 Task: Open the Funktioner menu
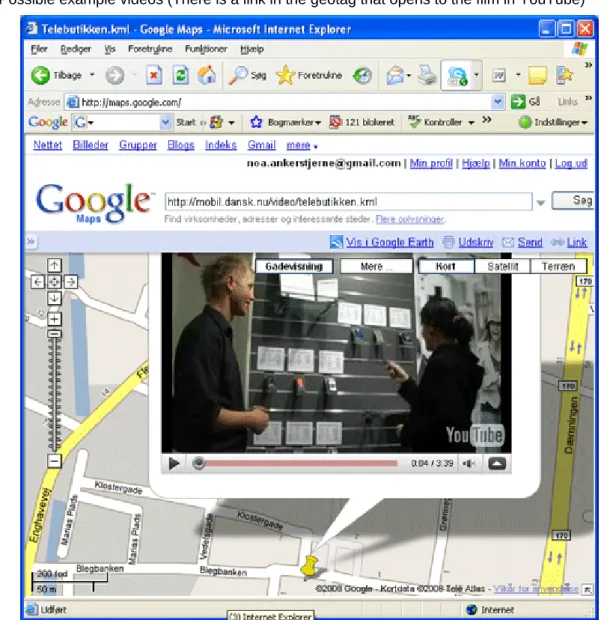pos(206,49)
